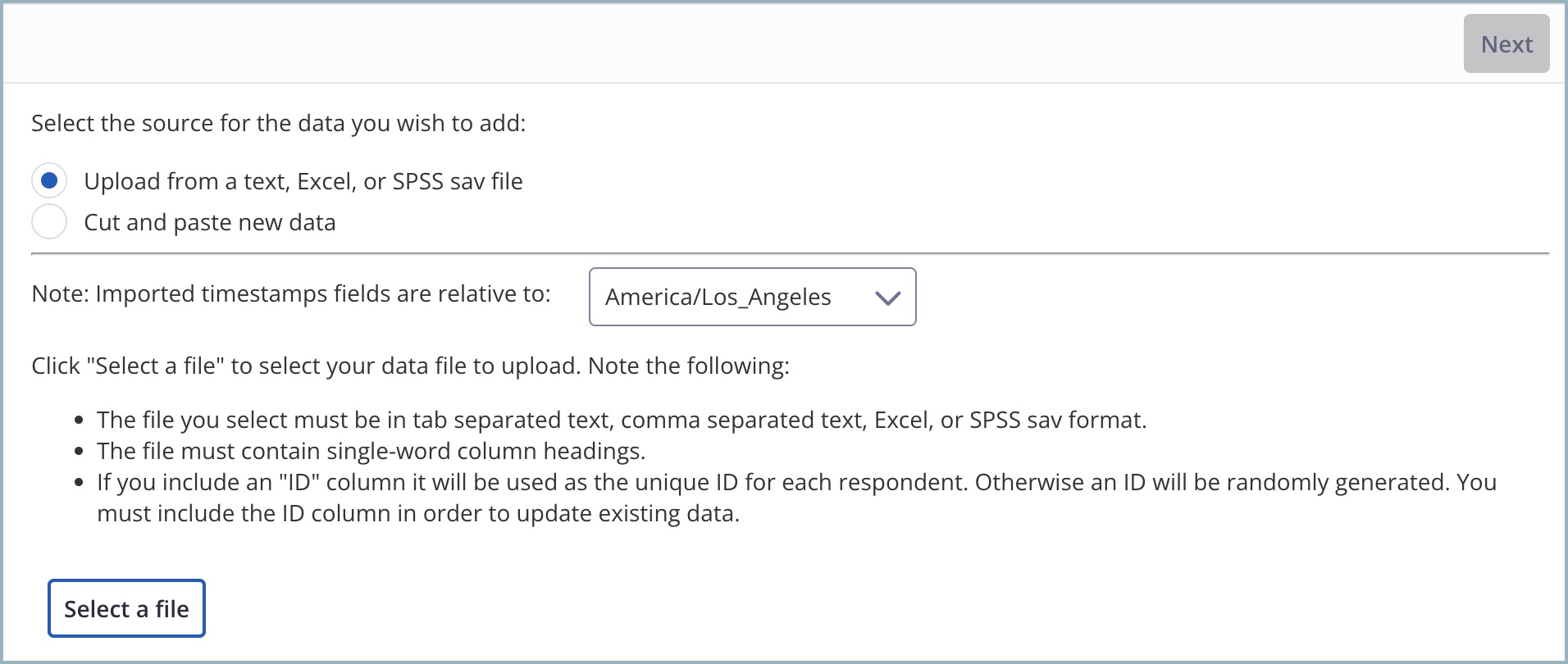Open the file picker via 'Select a file'
Image resolution: width=1568 pixels, height=664 pixels.
[125, 608]
